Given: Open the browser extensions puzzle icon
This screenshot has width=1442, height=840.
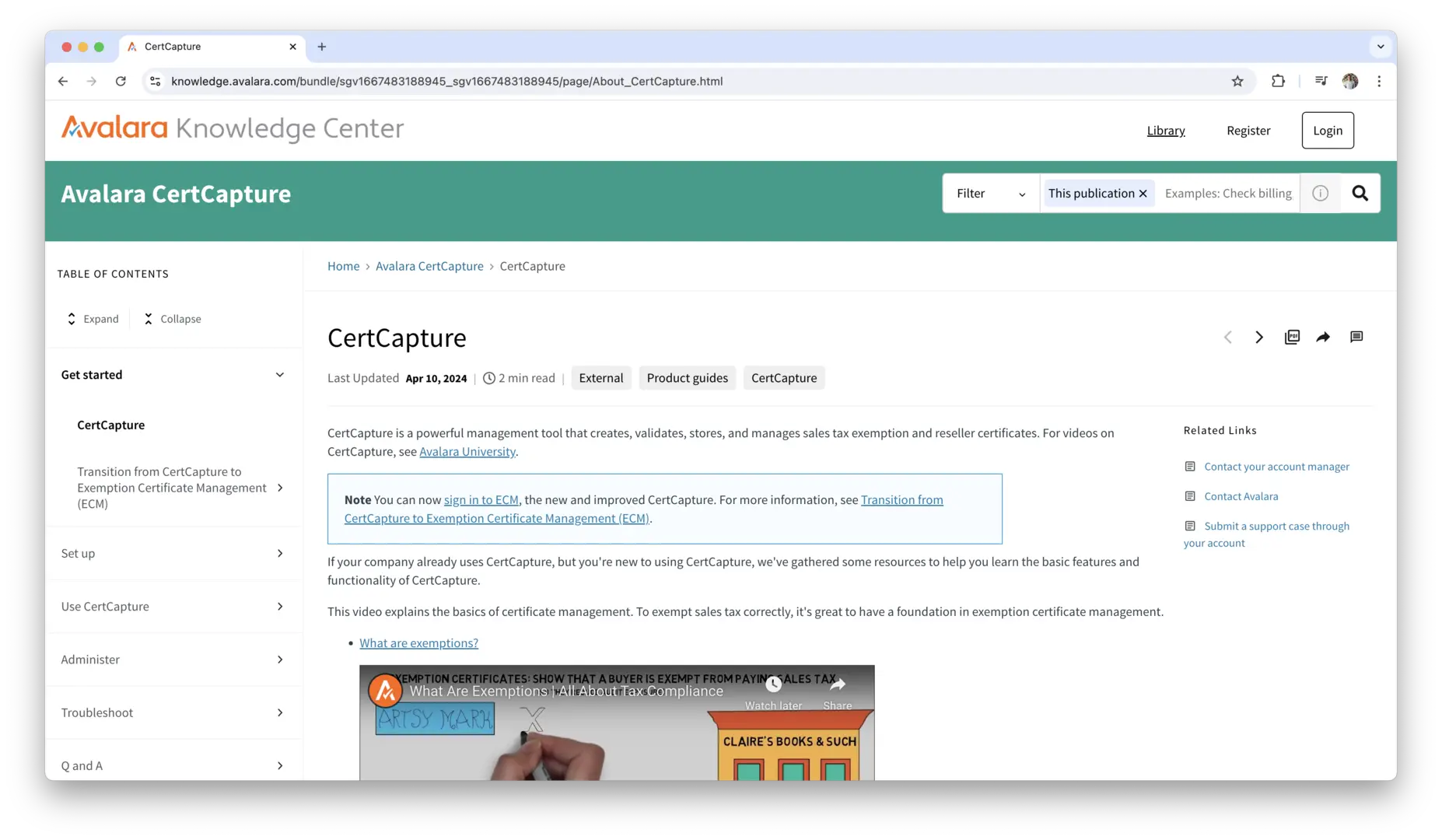Looking at the screenshot, I should coord(1278,81).
